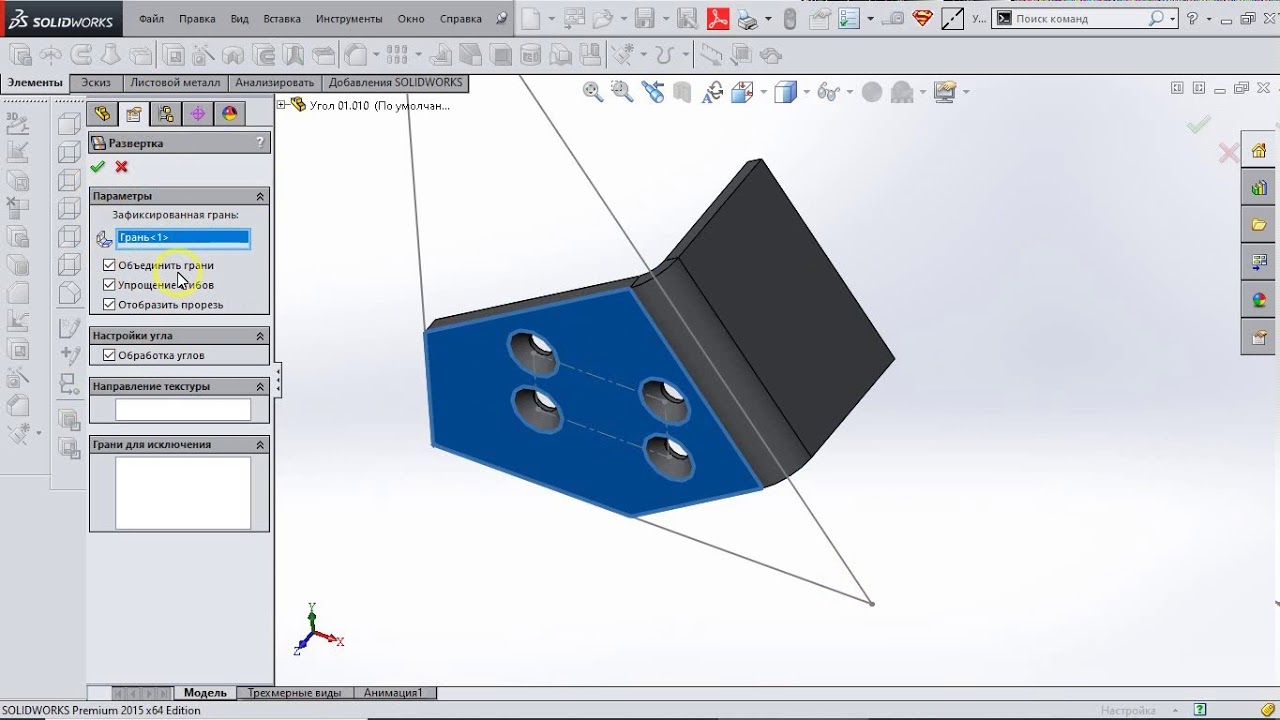Viewport: 1280px width, 720px height.
Task: Disable the Обработка углов checkbox
Action: coord(109,355)
